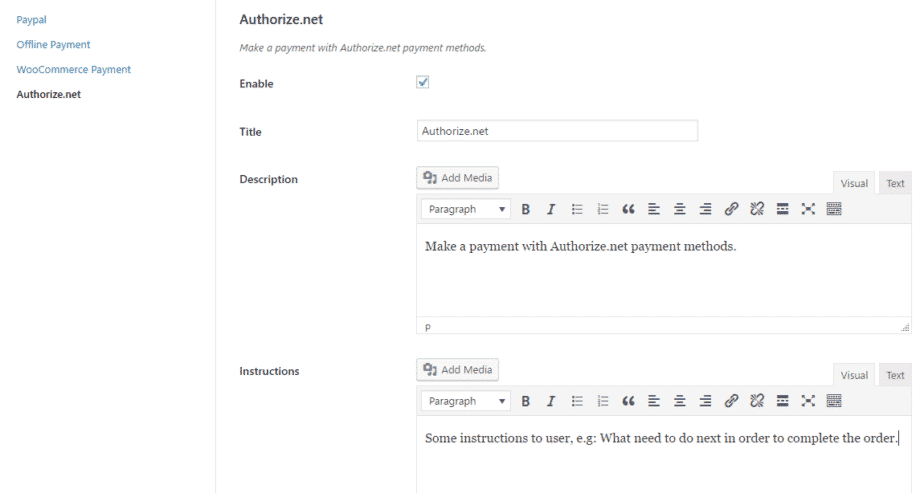Insert bulleted list in Instructions editor

pos(577,401)
